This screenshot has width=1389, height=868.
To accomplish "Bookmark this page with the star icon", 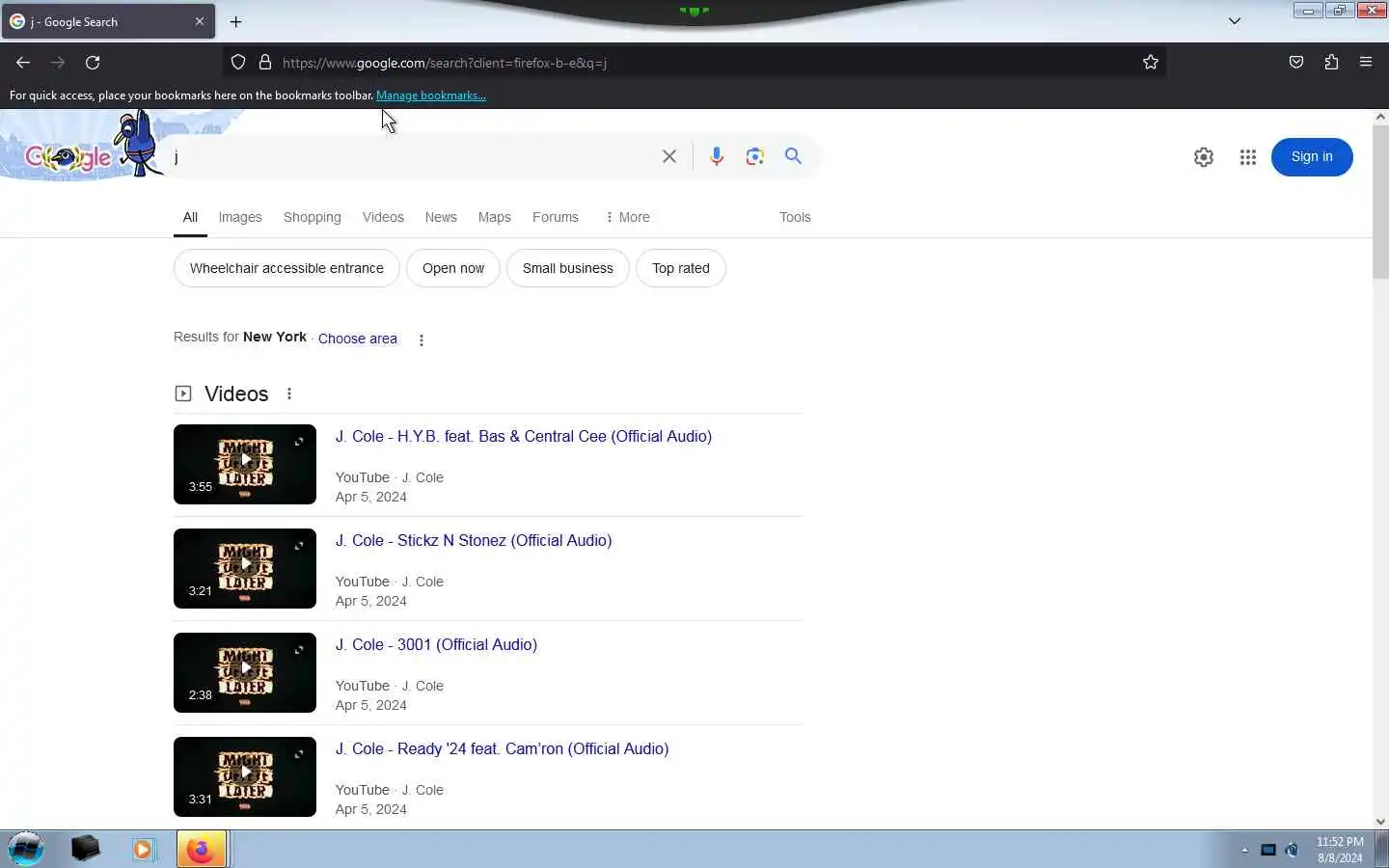I will 1151,63.
